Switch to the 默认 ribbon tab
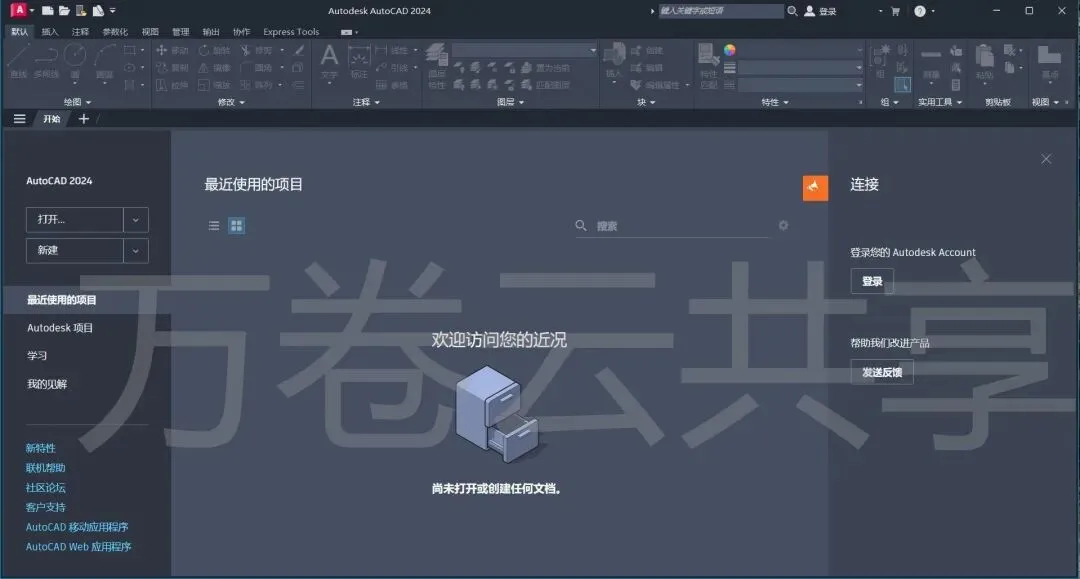Screen dimensions: 1080x579 tap(19, 32)
